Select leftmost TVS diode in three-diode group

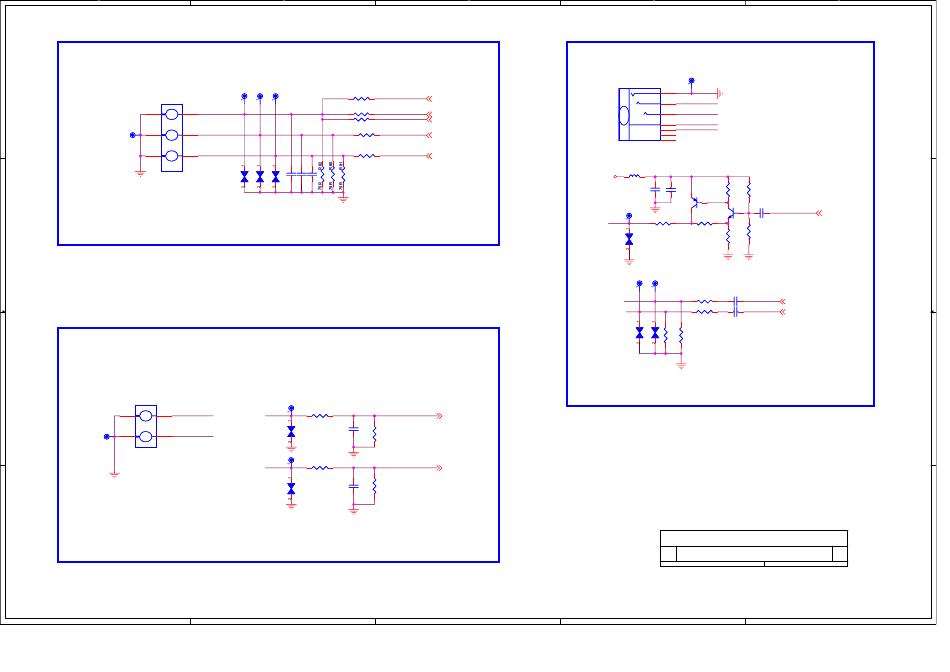[x=244, y=176]
